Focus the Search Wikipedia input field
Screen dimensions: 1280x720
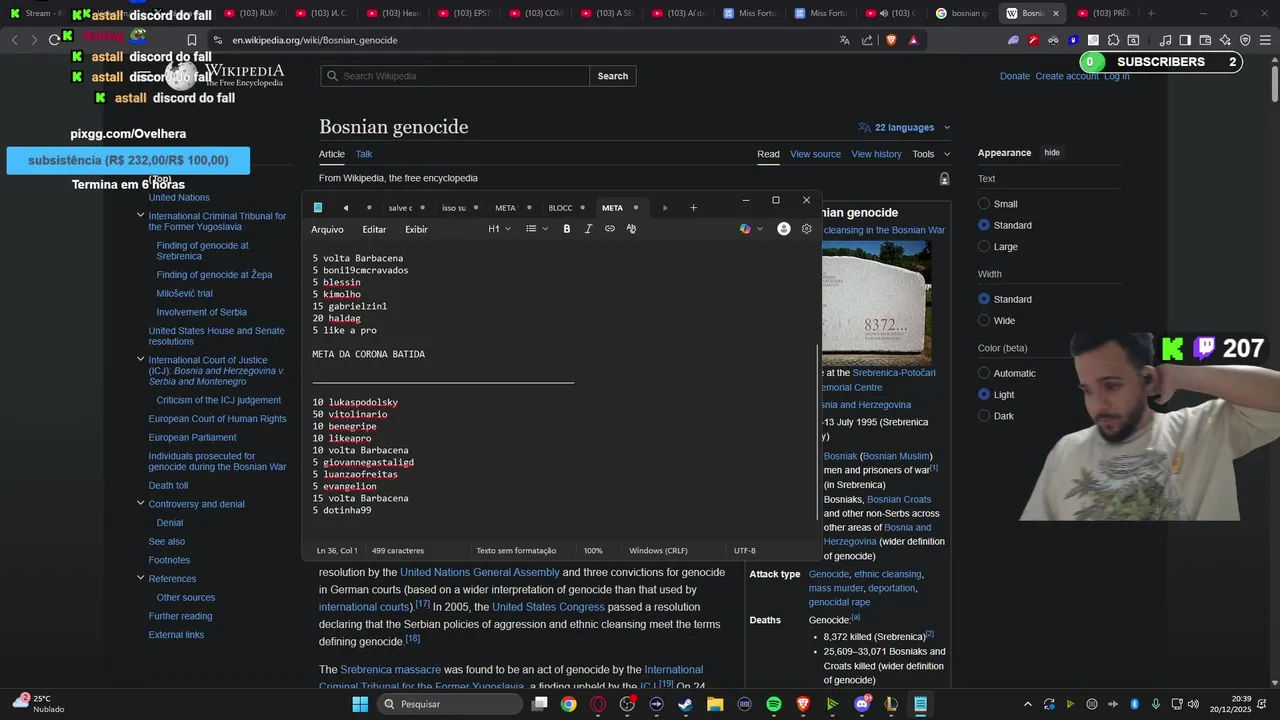[x=455, y=76]
